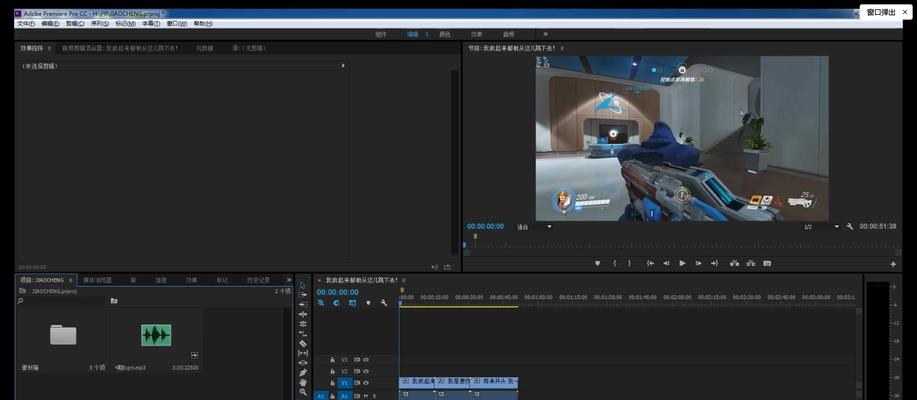Step back one frame
Image resolution: width=917 pixels, height=400 pixels.
point(666,263)
